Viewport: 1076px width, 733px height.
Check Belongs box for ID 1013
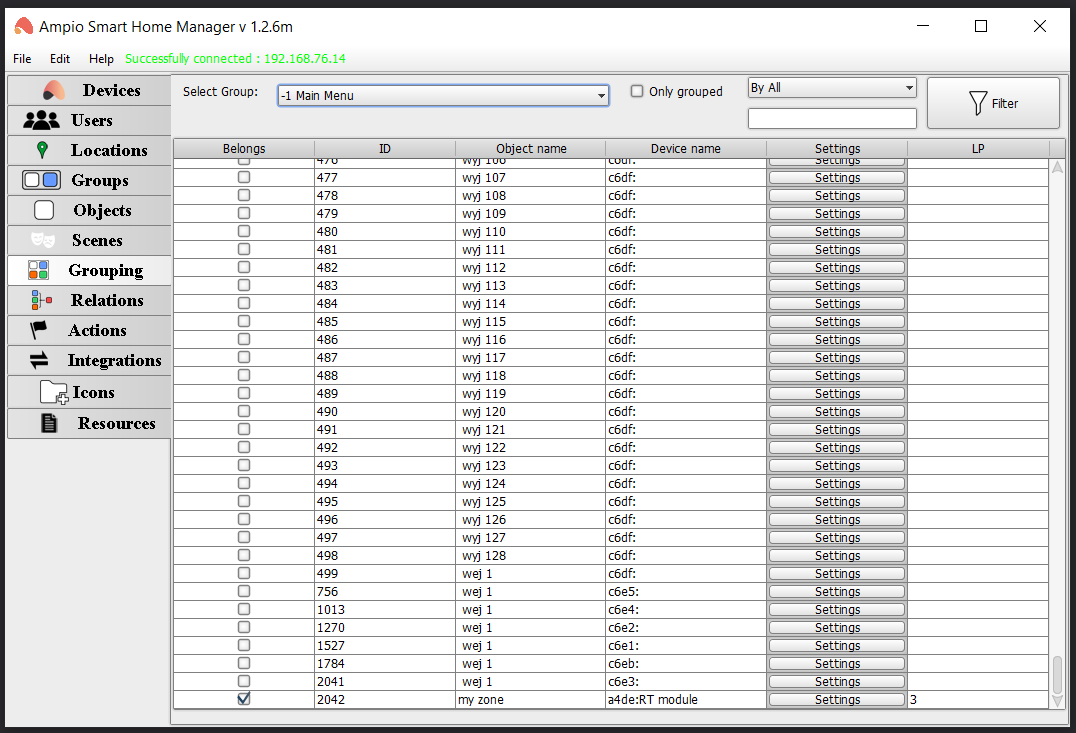coord(244,609)
